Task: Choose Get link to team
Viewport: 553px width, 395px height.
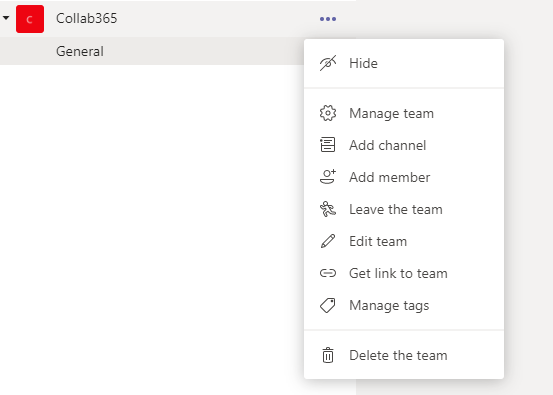Action: (404, 273)
